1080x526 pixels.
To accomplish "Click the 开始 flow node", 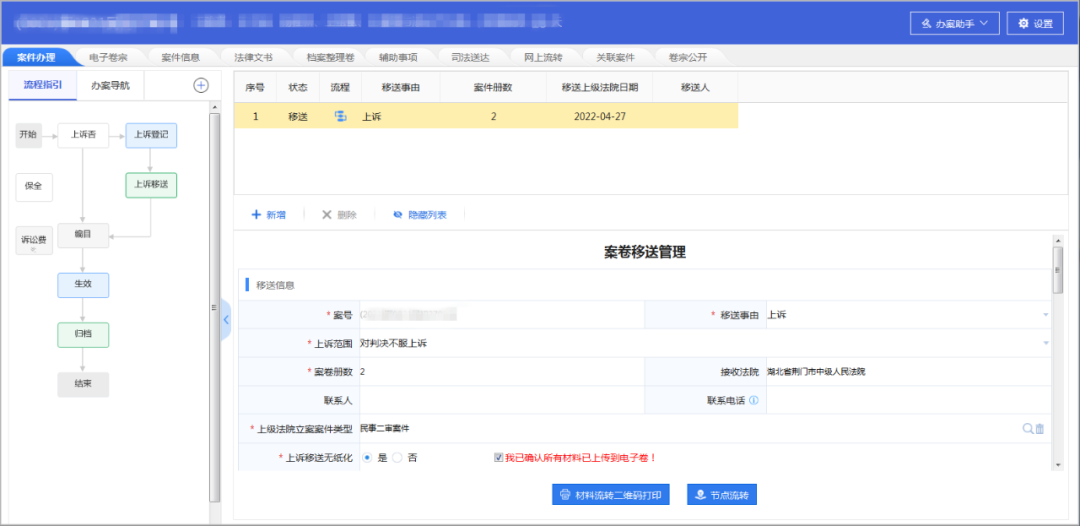I will (28, 136).
